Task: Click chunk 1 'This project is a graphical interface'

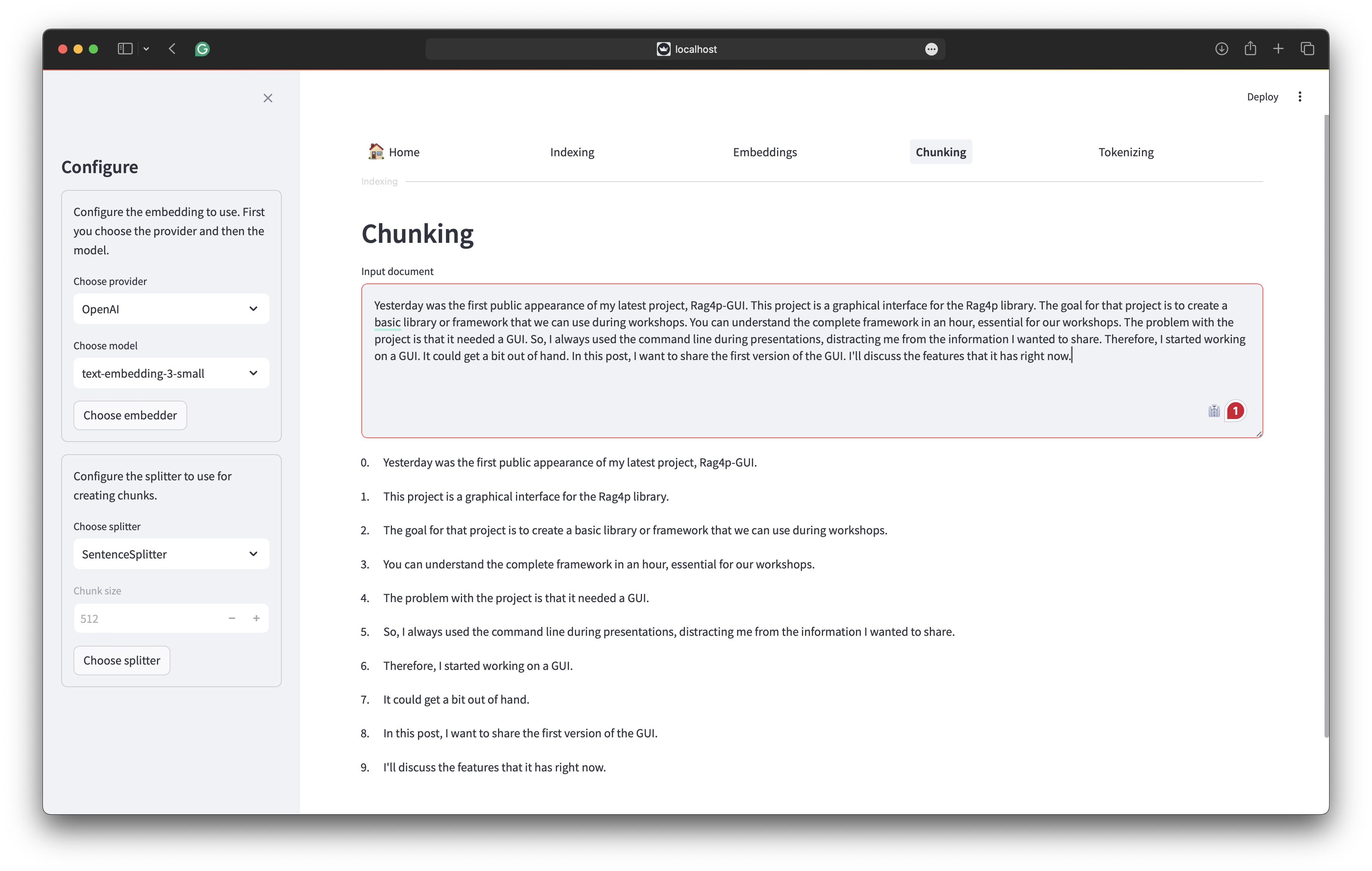Action: pyautogui.click(x=526, y=496)
